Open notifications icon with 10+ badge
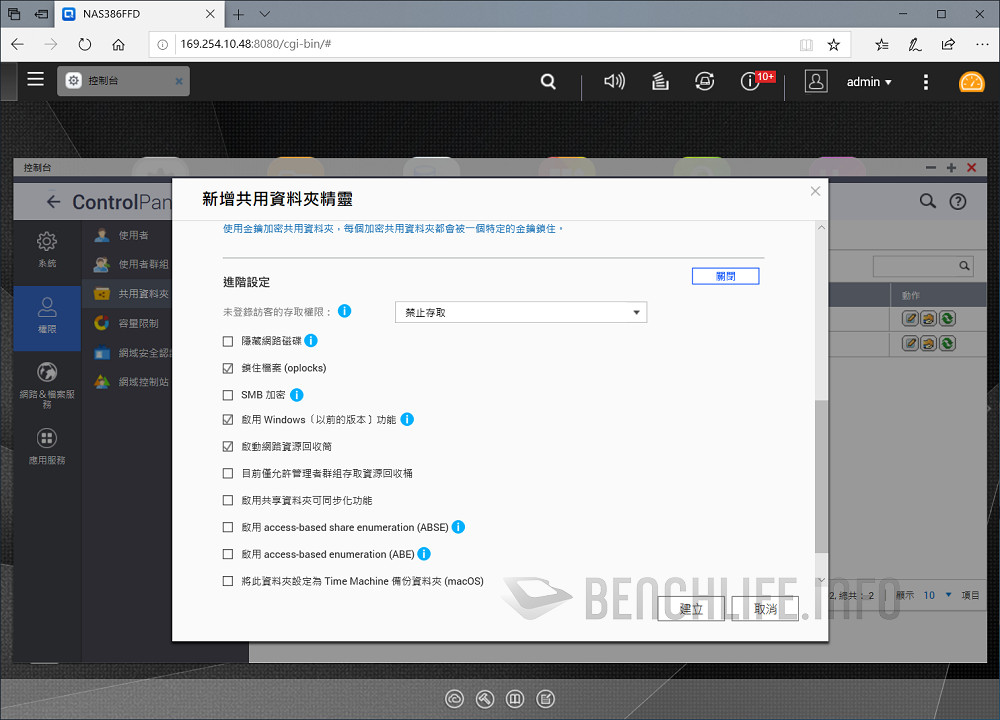The image size is (1000, 720). 751,82
